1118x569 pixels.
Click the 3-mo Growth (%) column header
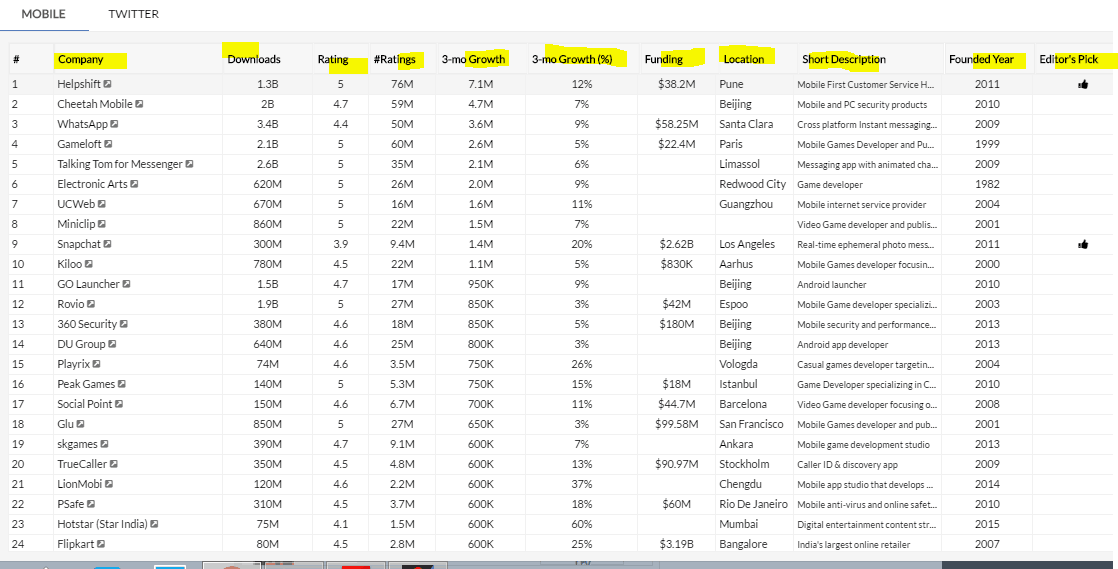click(572, 59)
